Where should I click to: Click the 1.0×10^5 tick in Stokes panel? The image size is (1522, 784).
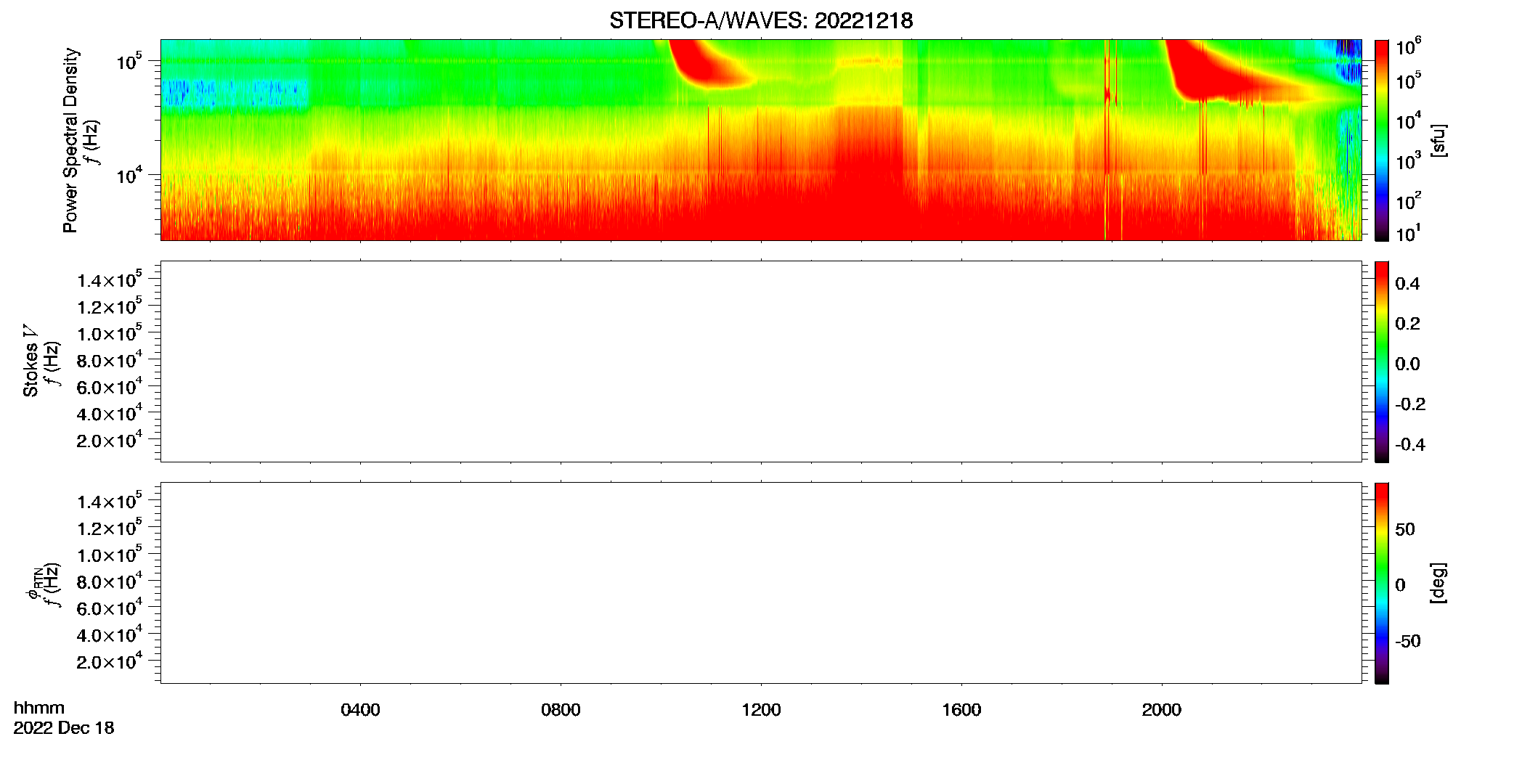110,332
